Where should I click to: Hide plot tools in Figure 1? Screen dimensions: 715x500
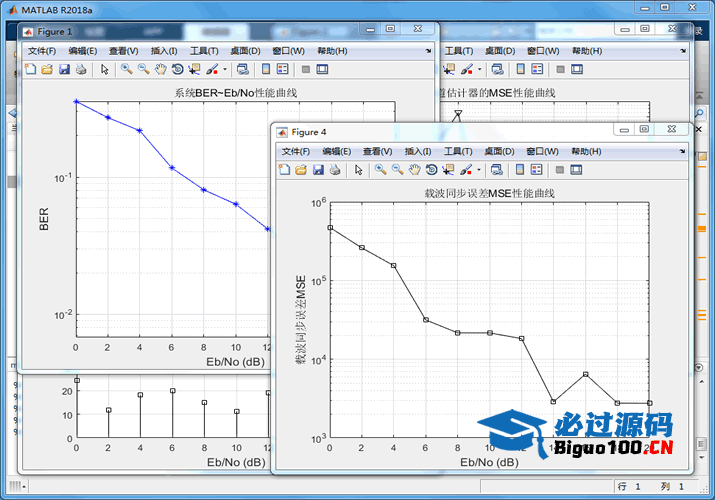pyautogui.click(x=306, y=69)
